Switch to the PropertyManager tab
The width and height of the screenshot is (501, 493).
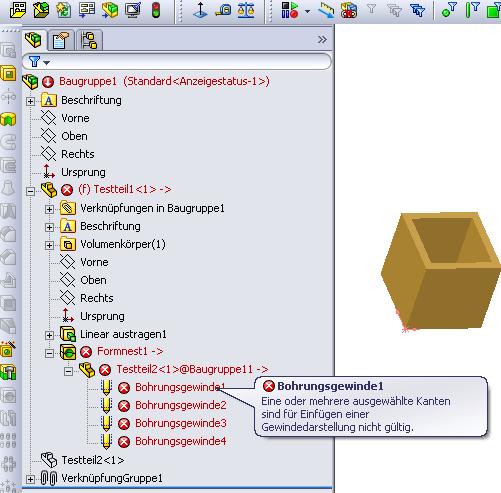60,41
